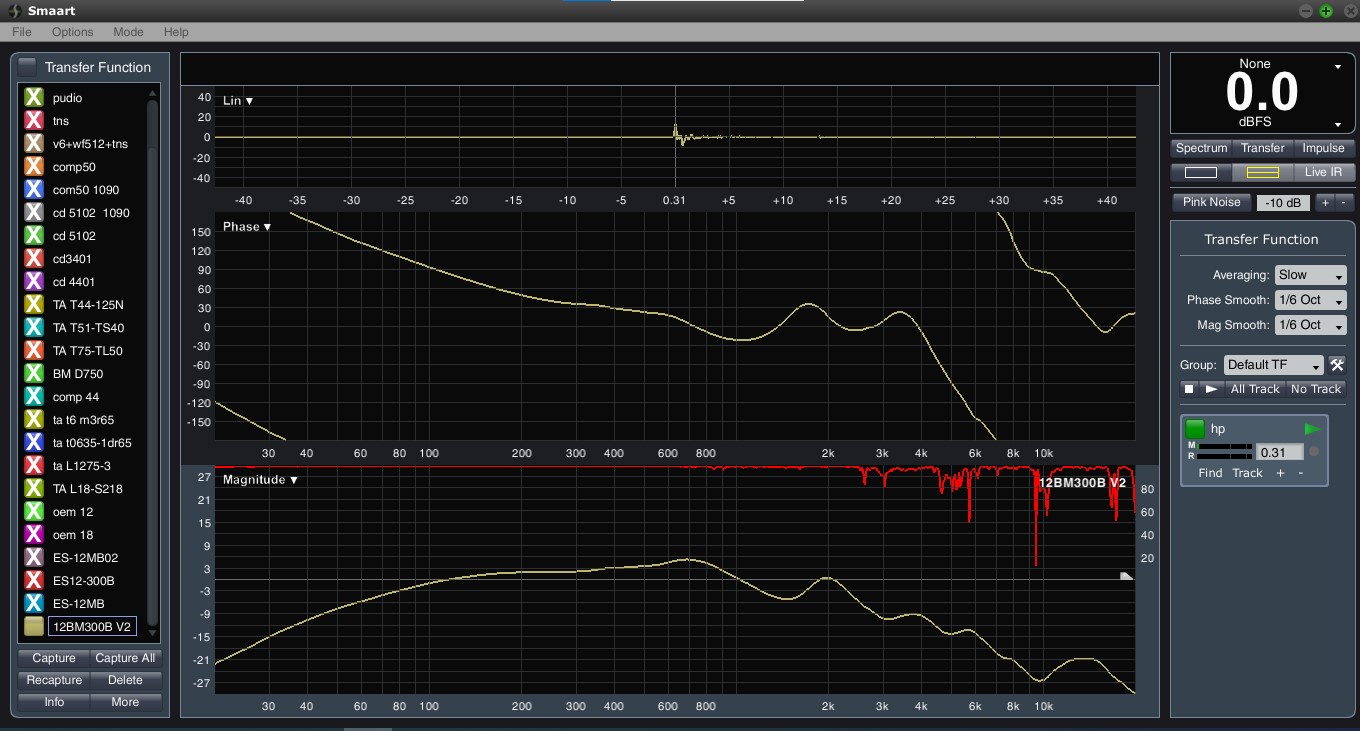Click the Capture All button
Viewport: 1360px width, 731px height.
(x=125, y=658)
